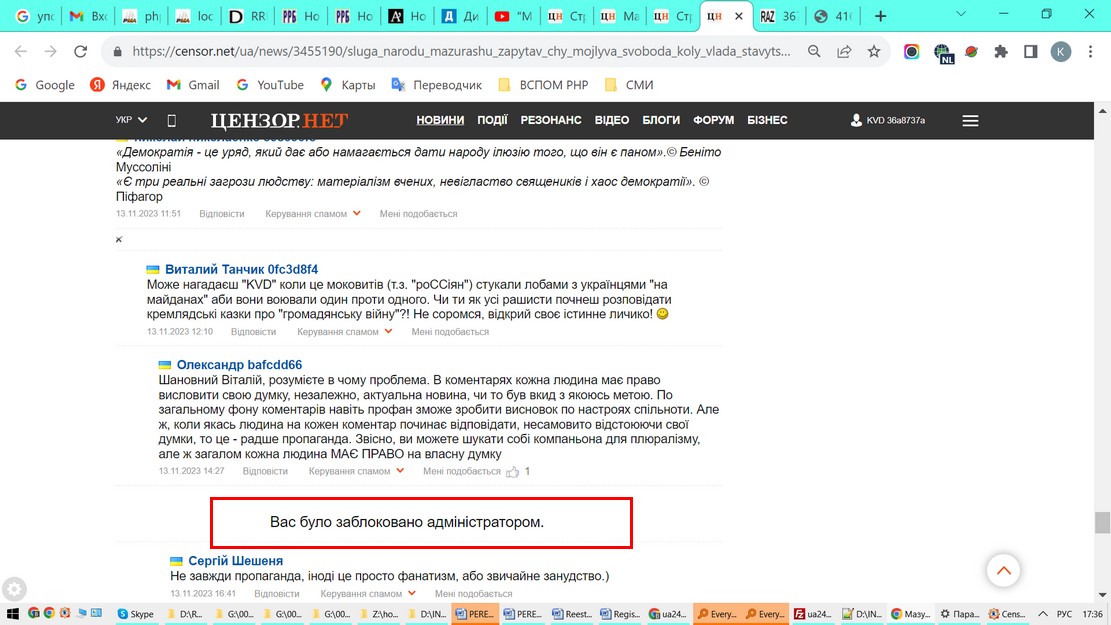Open Chrome three-dot menu
Image resolution: width=1111 pixels, height=625 pixels.
tap(1090, 51)
